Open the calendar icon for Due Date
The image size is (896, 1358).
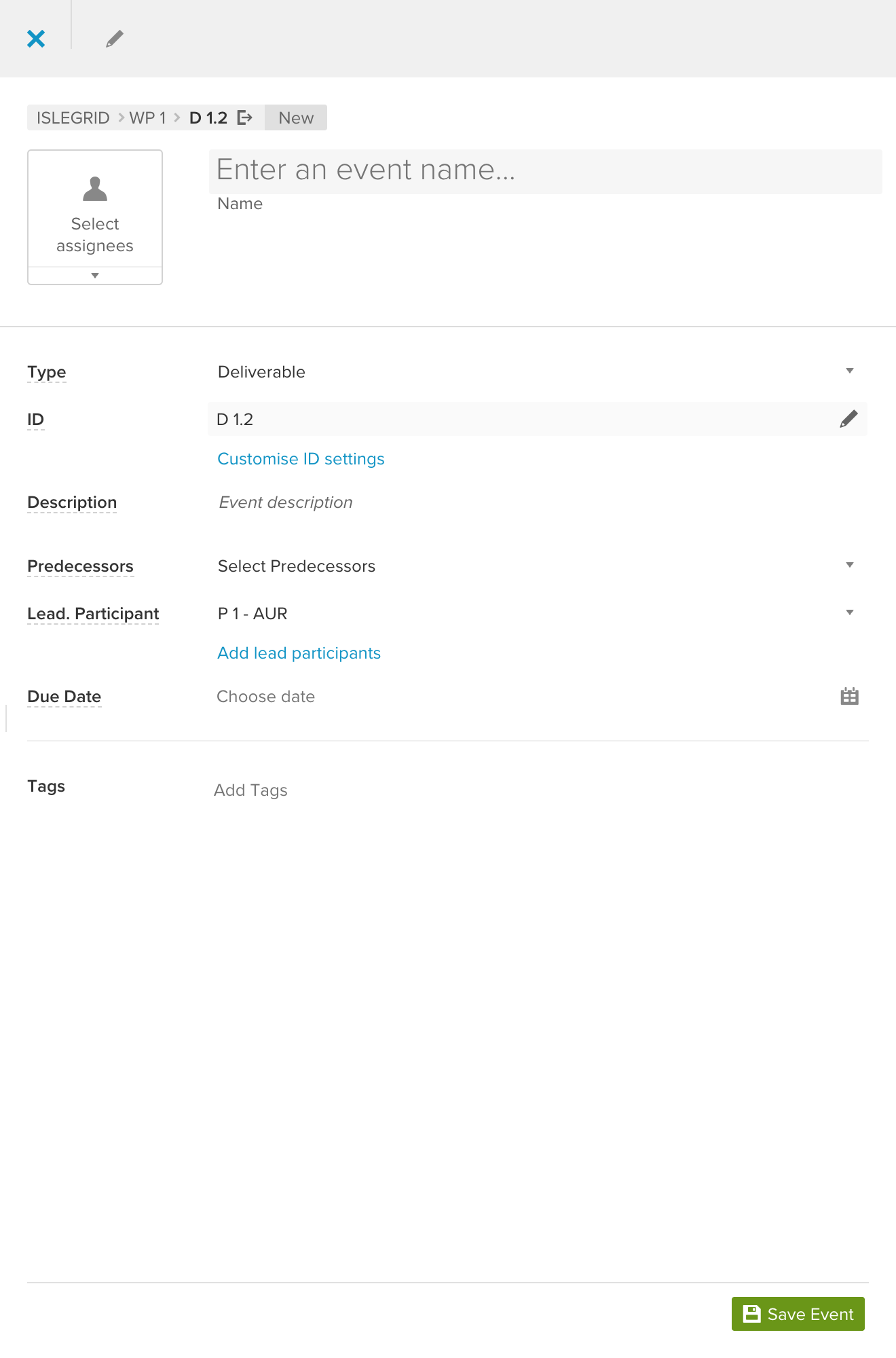850,696
